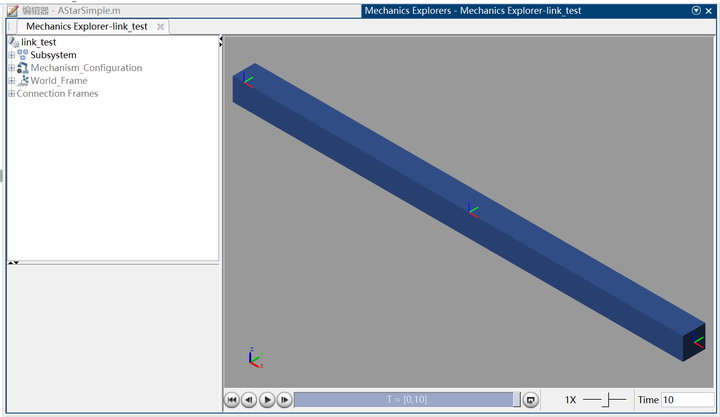Select the Subsystem tree label
This screenshot has width=720, height=417.
[x=53, y=55]
